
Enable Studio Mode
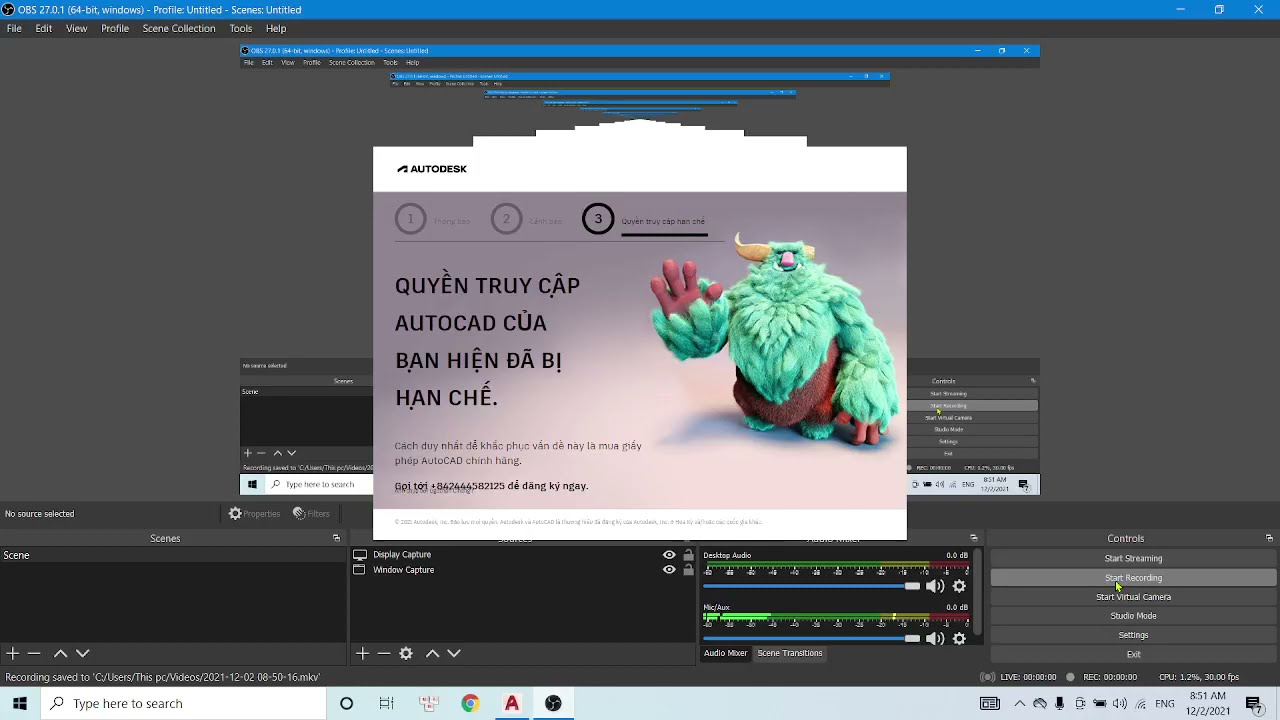tap(1133, 616)
